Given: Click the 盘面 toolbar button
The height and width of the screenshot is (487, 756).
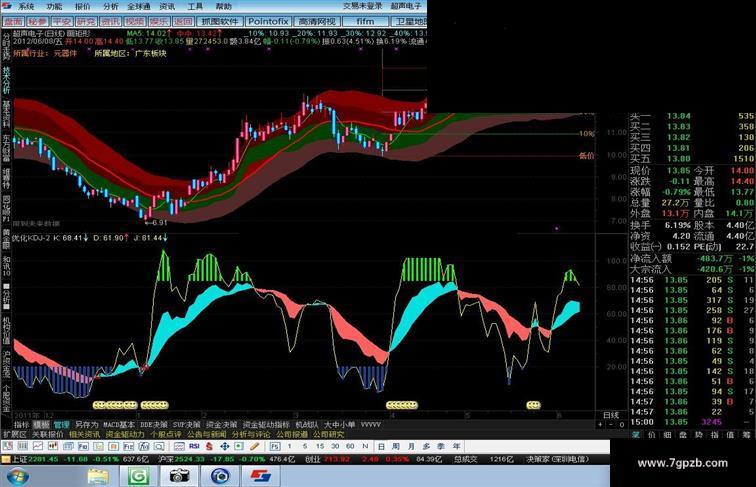Looking at the screenshot, I should 13,22.
